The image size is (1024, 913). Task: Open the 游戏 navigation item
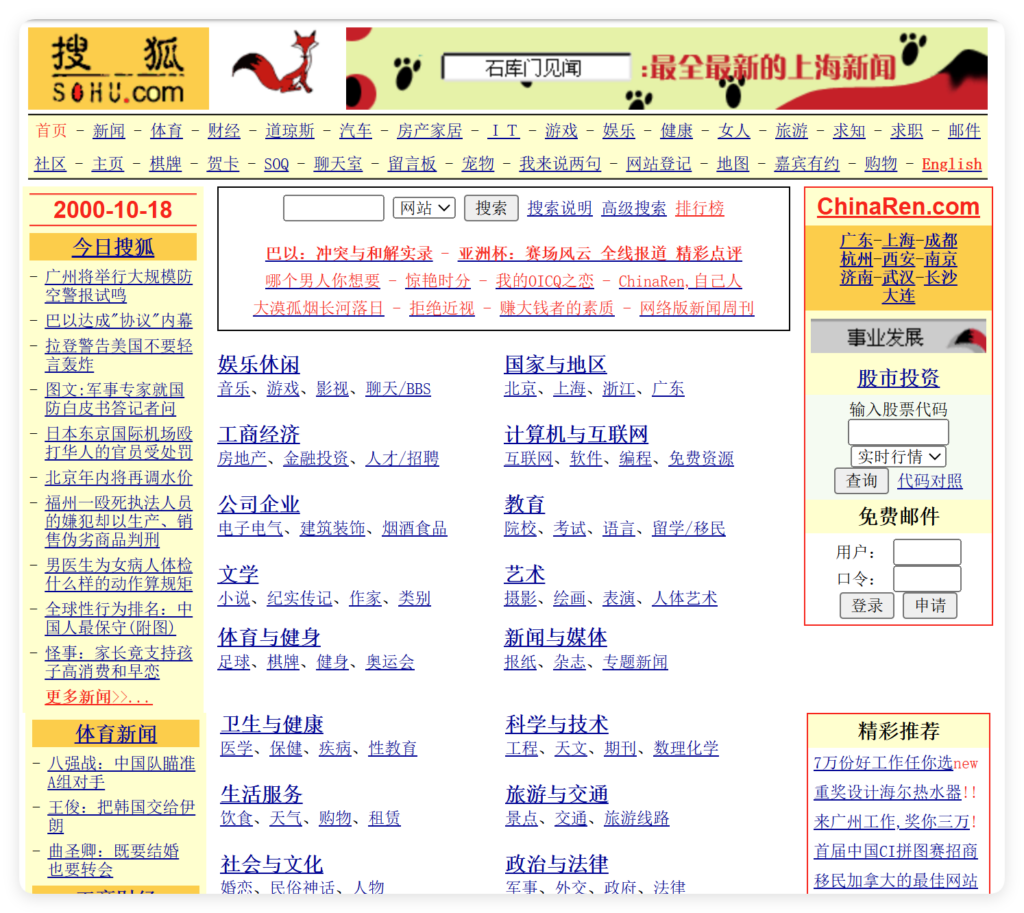point(561,131)
